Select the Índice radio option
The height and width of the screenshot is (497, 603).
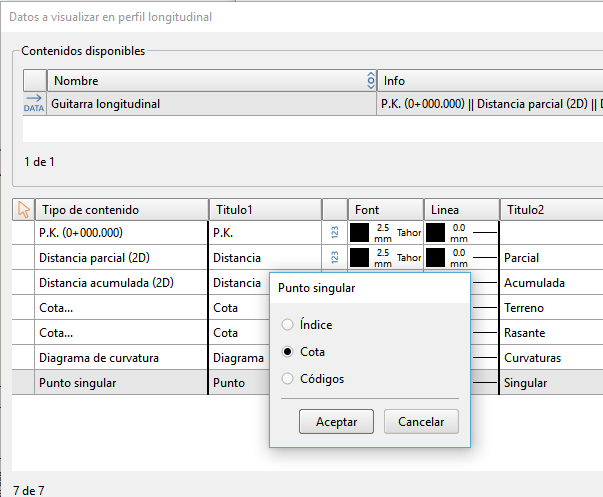287,325
